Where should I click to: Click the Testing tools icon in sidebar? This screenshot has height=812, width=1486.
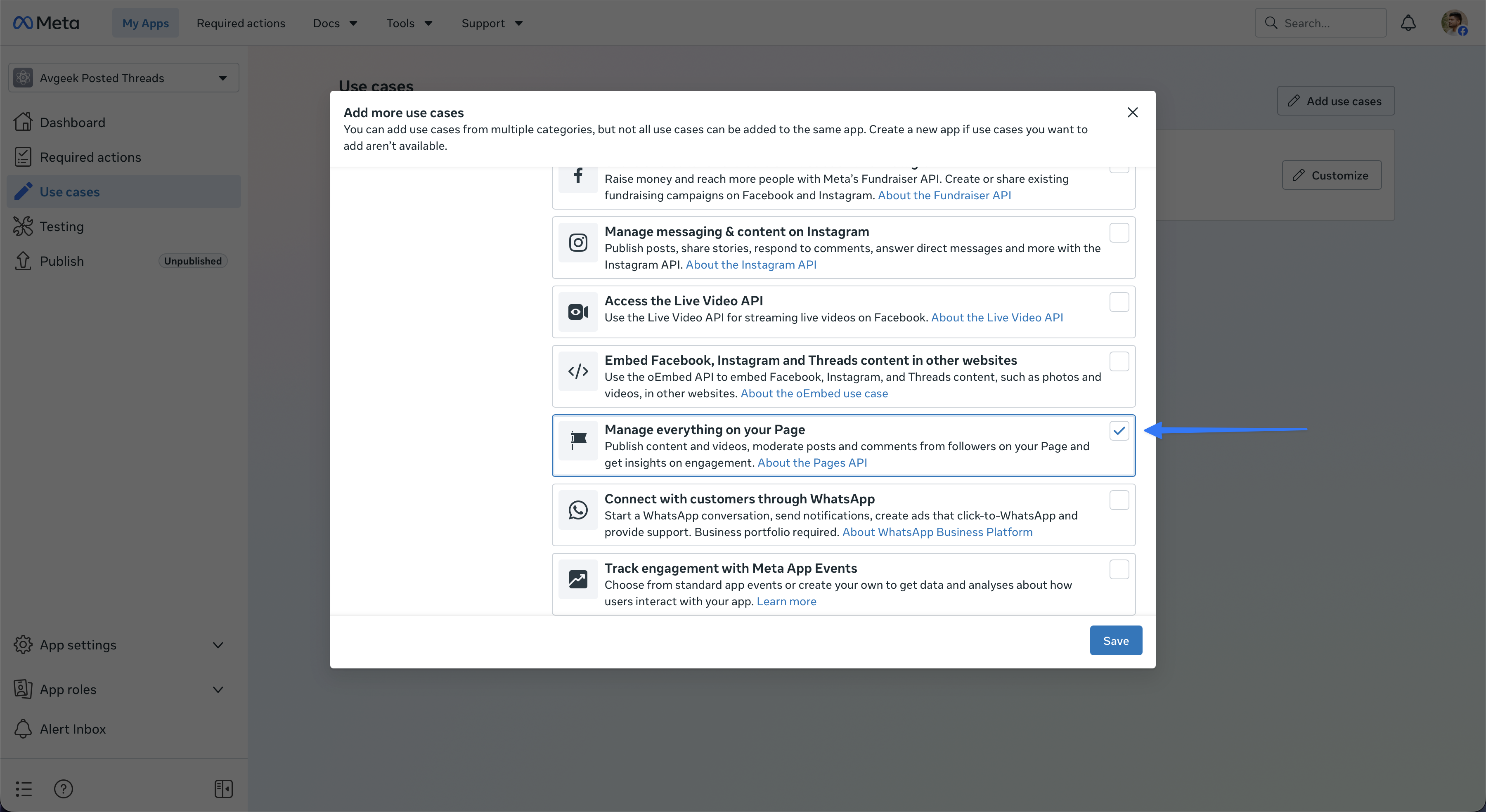[23, 226]
